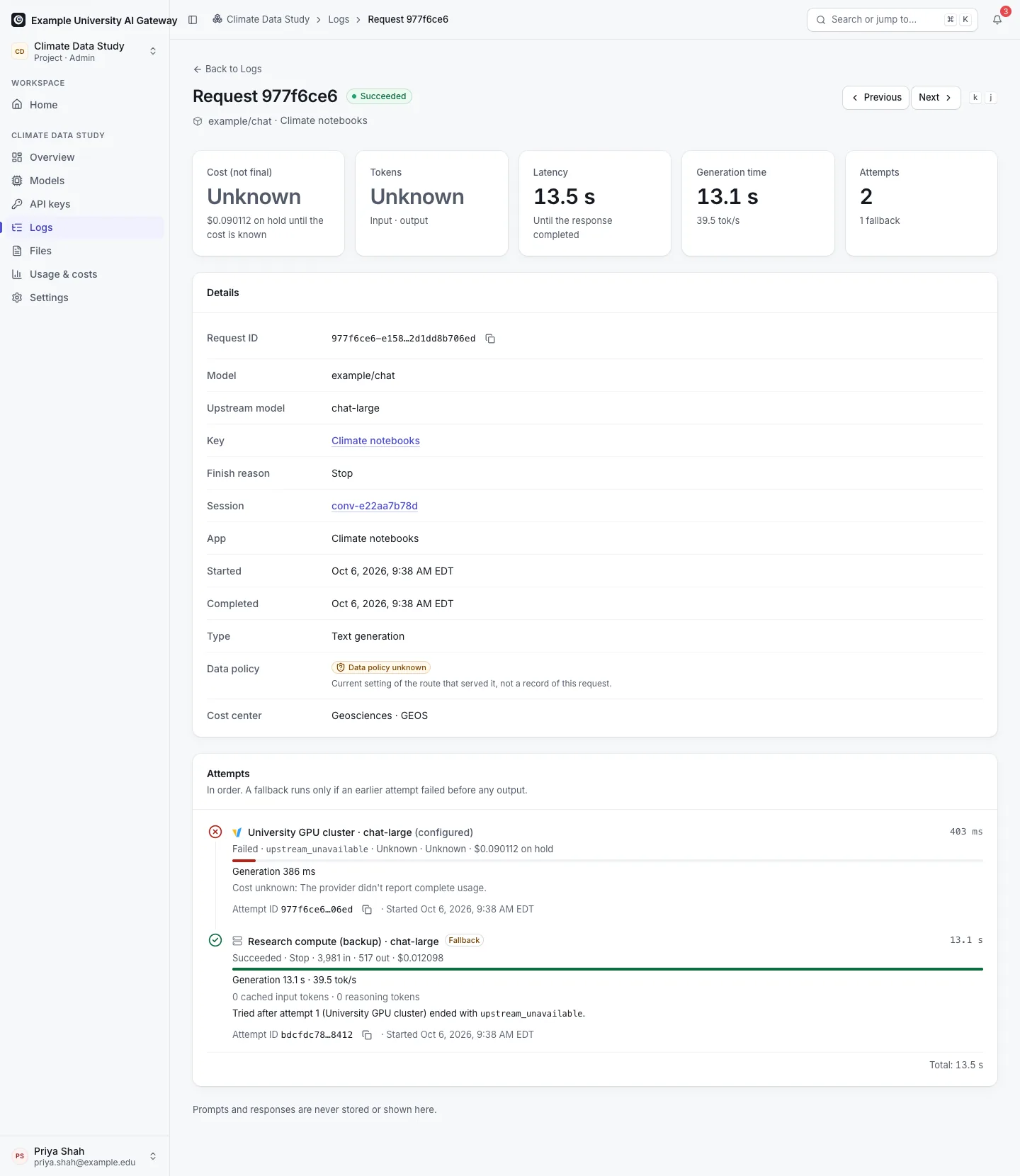The image size is (1020, 1176).
Task: Copy the Request ID value
Action: click(490, 339)
